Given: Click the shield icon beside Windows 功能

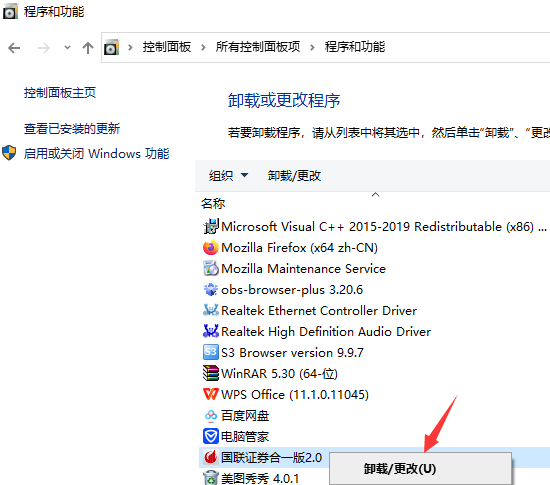Looking at the screenshot, I should point(9,153).
